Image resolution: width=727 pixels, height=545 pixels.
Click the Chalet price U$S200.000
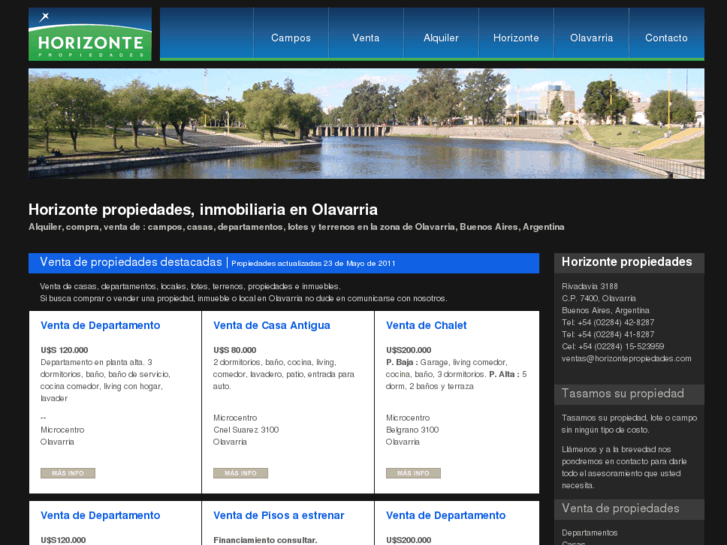[408, 350]
